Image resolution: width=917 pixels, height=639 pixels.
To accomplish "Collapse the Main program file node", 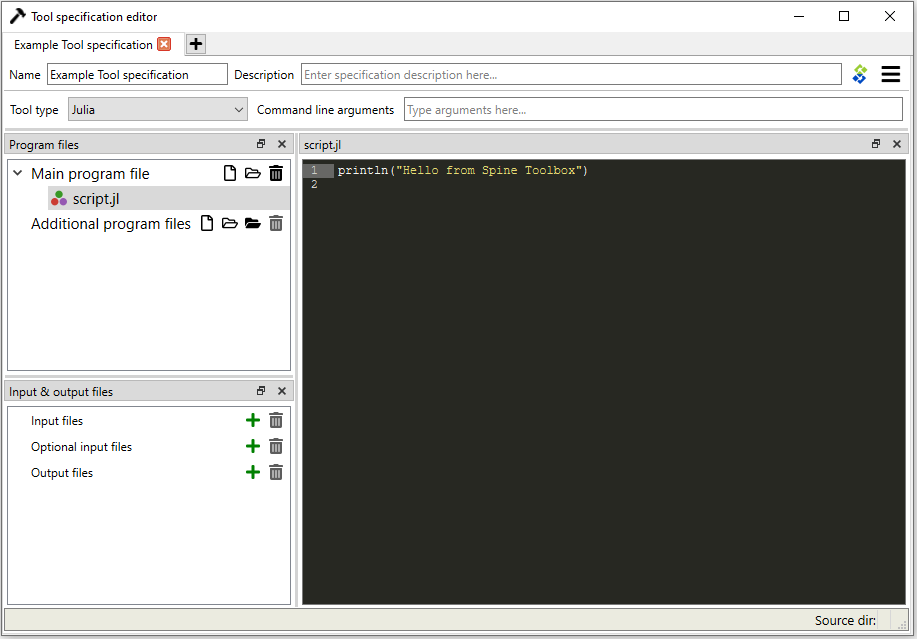I will click(x=18, y=173).
